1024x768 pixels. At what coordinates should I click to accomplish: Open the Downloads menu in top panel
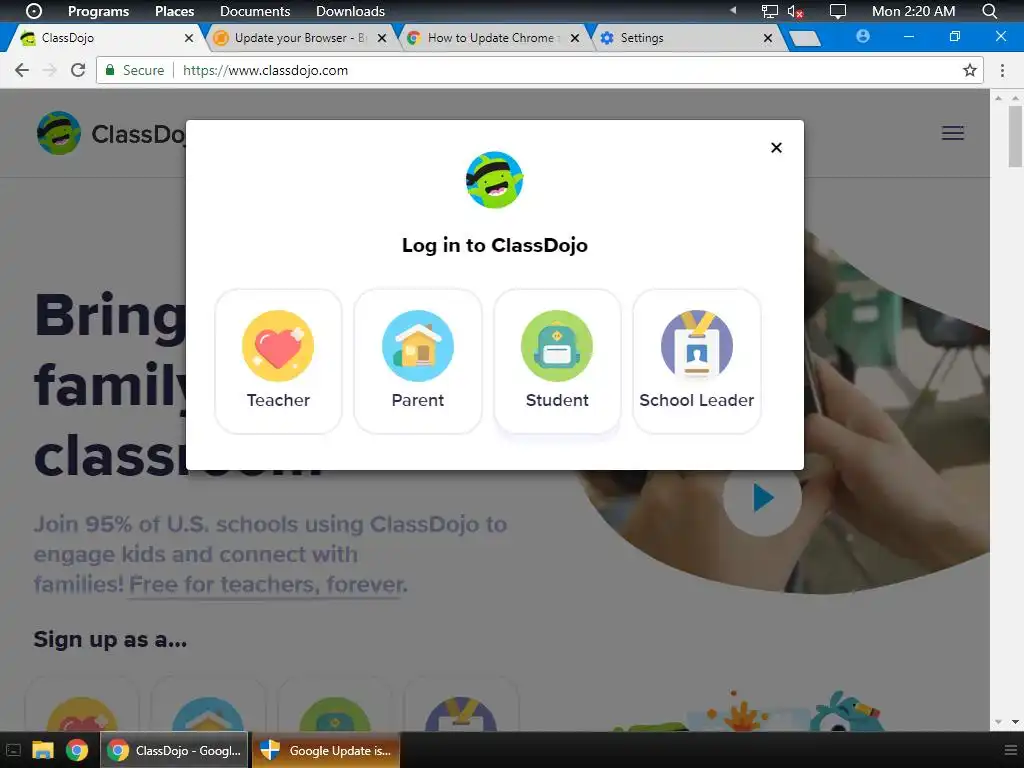[x=350, y=11]
